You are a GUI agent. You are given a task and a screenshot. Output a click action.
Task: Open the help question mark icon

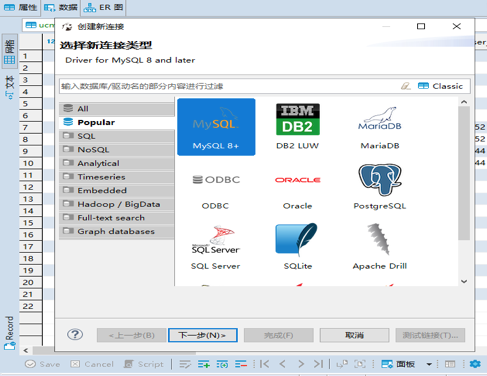click(75, 334)
